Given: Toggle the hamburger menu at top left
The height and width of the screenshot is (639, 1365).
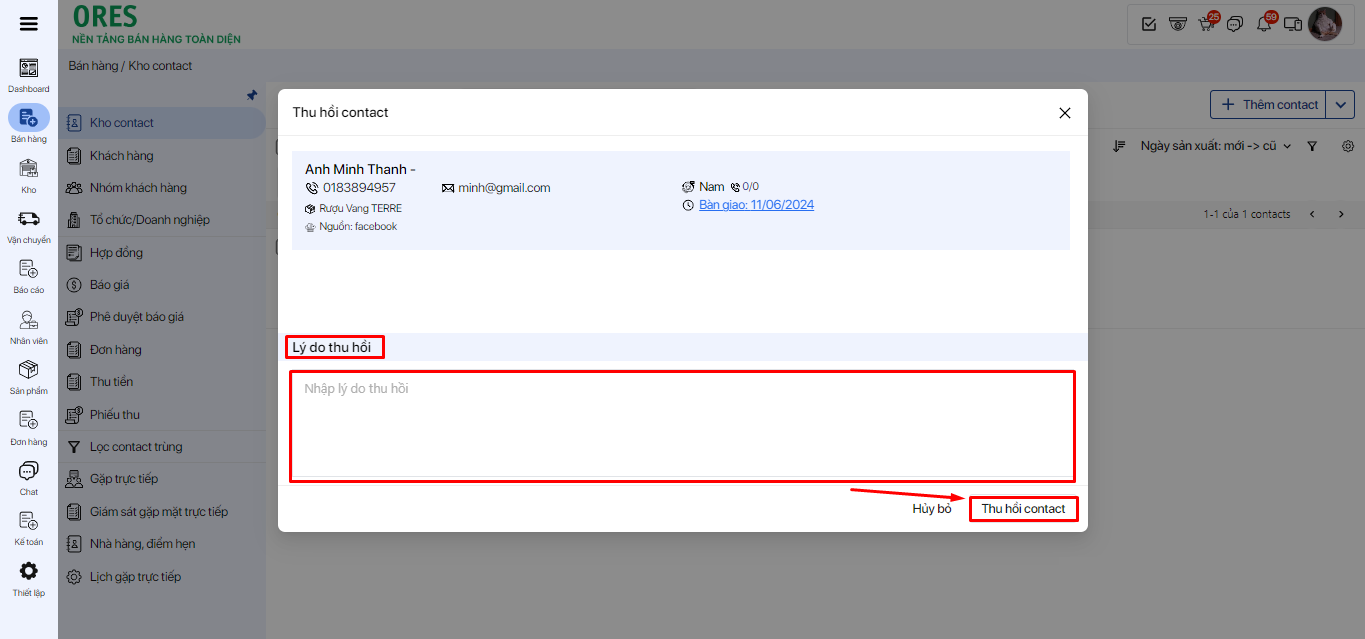Looking at the screenshot, I should 28,24.
